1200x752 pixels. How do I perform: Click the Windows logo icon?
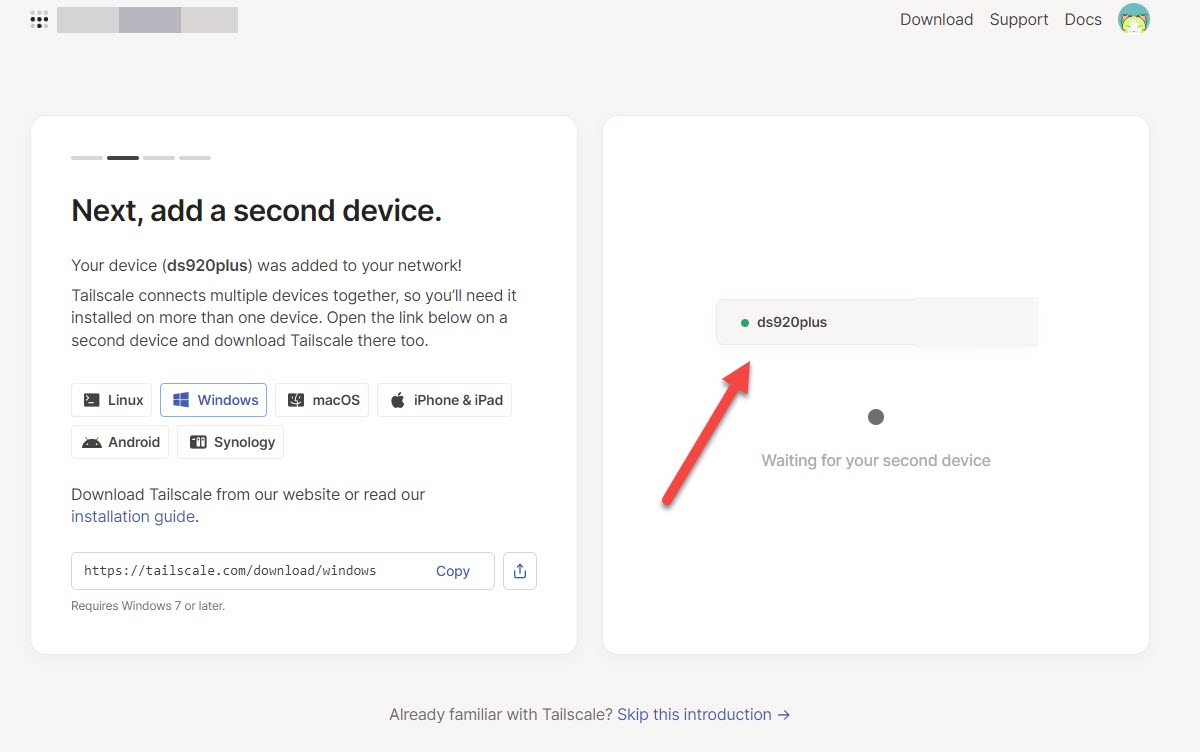tap(181, 400)
